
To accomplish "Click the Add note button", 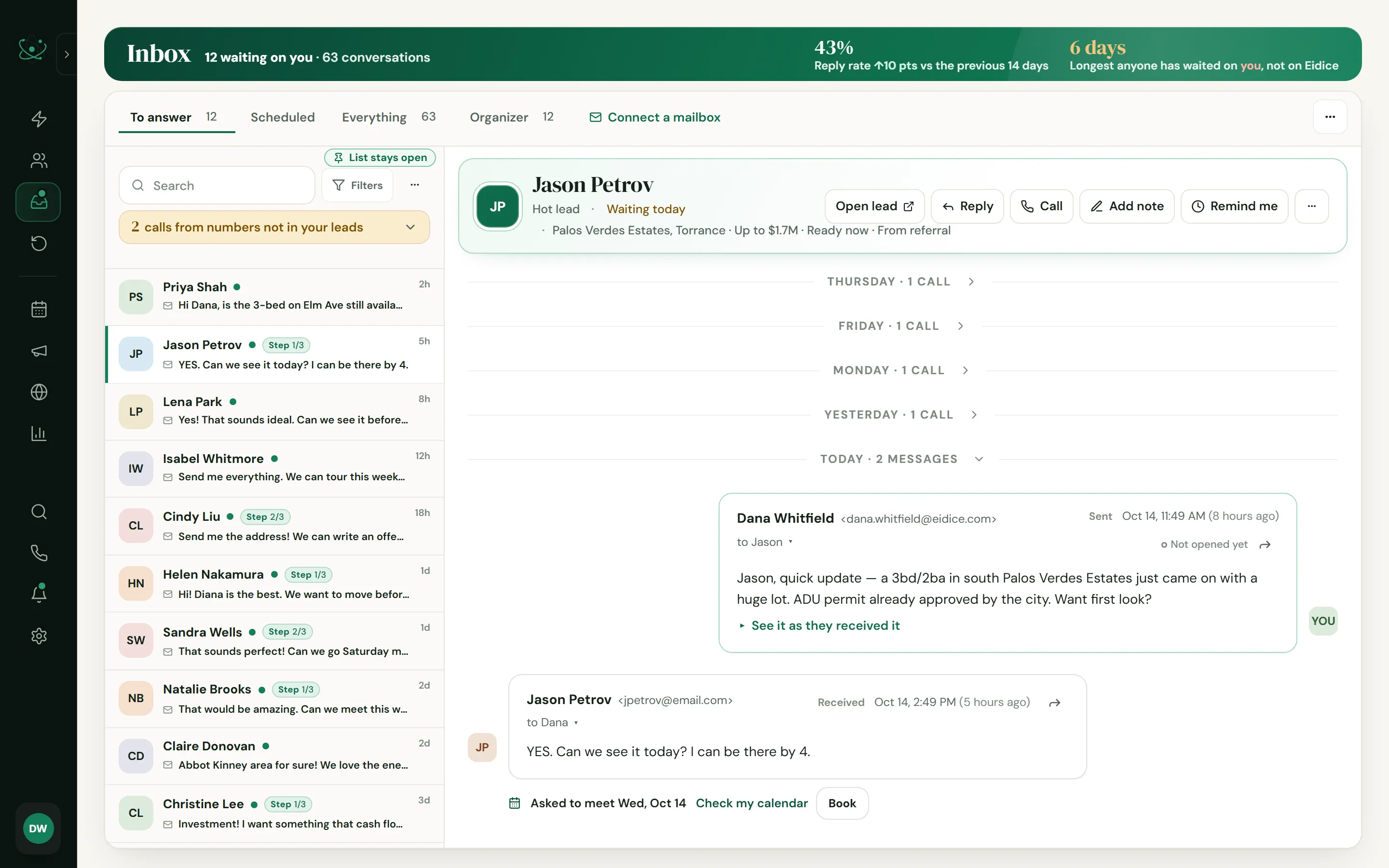I will (x=1127, y=206).
